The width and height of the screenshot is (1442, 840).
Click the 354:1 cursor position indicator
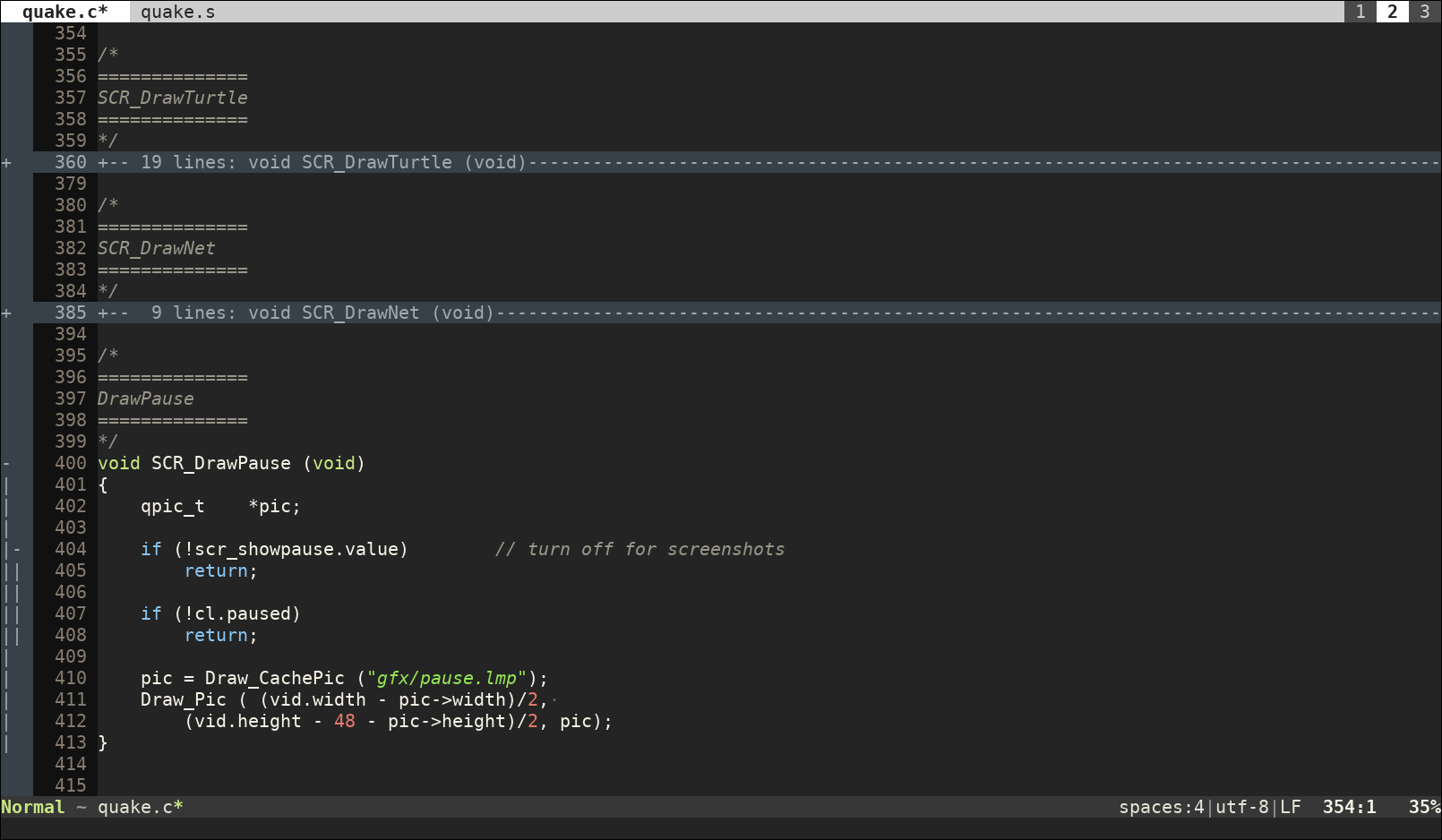tap(1350, 807)
